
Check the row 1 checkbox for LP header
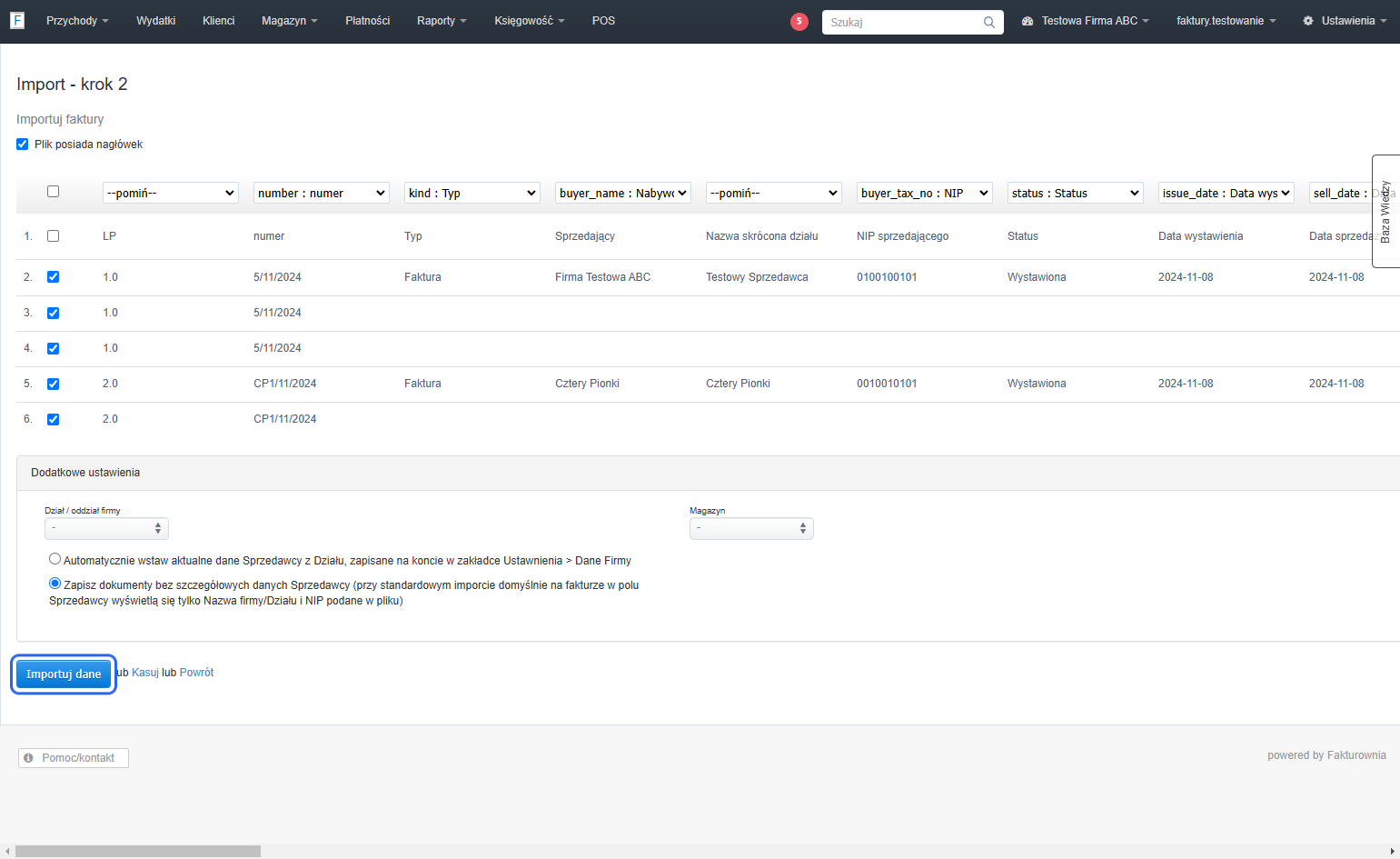53,235
